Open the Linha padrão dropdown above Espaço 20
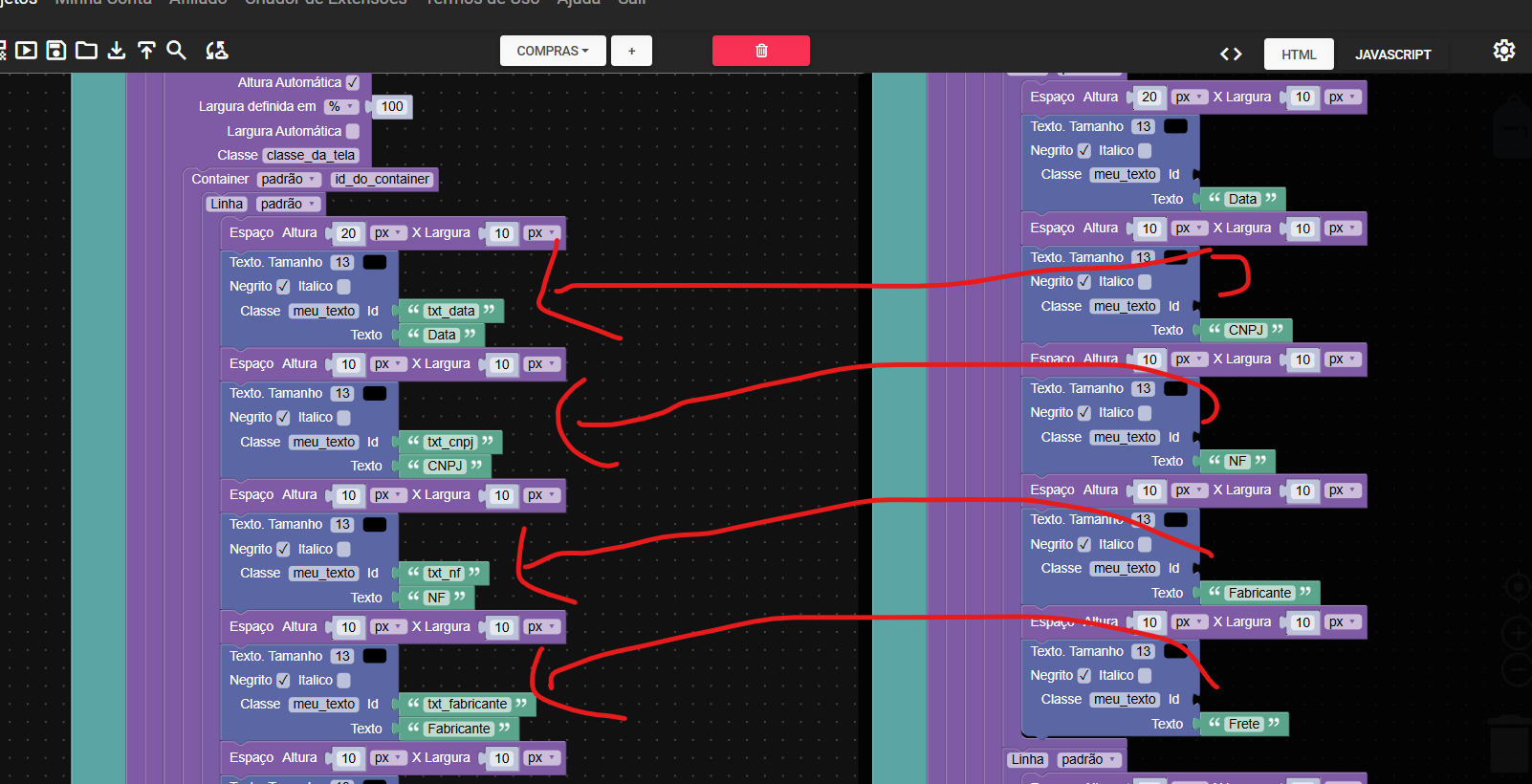Screen dimensions: 1532x784 coord(288,205)
